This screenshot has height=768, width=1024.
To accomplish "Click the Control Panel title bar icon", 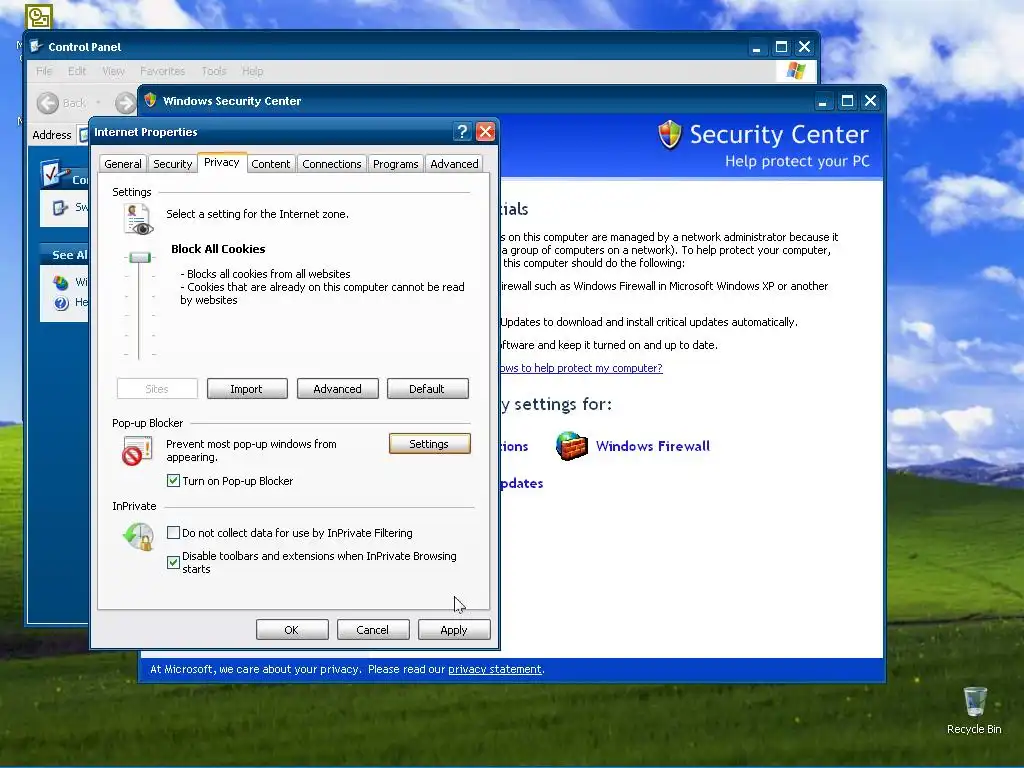I will (x=37, y=46).
